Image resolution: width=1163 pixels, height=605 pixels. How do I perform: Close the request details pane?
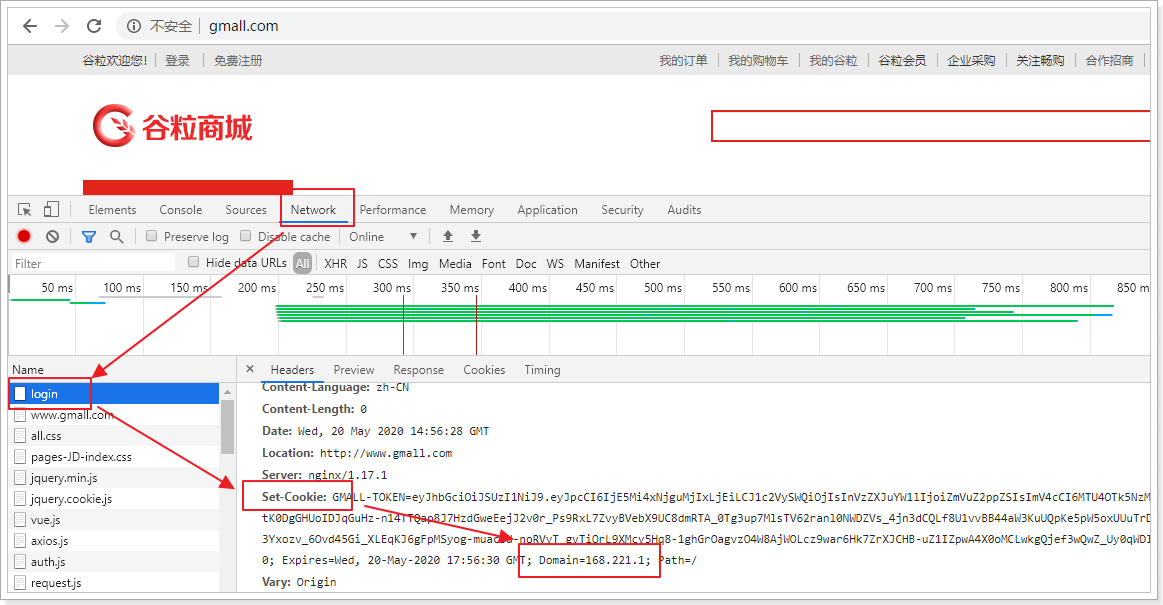click(x=250, y=369)
